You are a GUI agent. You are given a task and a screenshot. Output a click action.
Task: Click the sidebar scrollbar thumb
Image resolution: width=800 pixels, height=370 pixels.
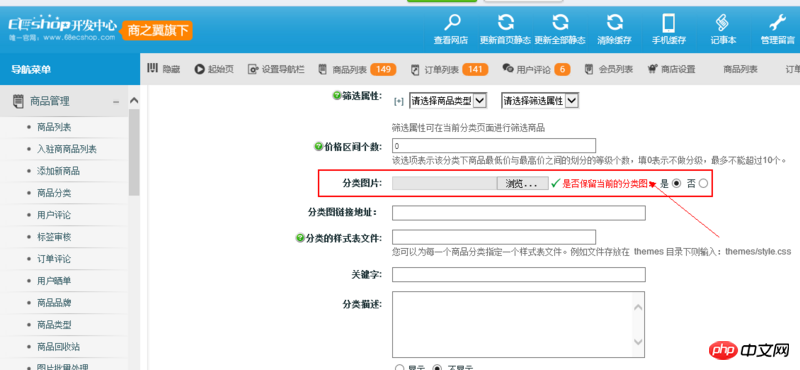tap(134, 152)
